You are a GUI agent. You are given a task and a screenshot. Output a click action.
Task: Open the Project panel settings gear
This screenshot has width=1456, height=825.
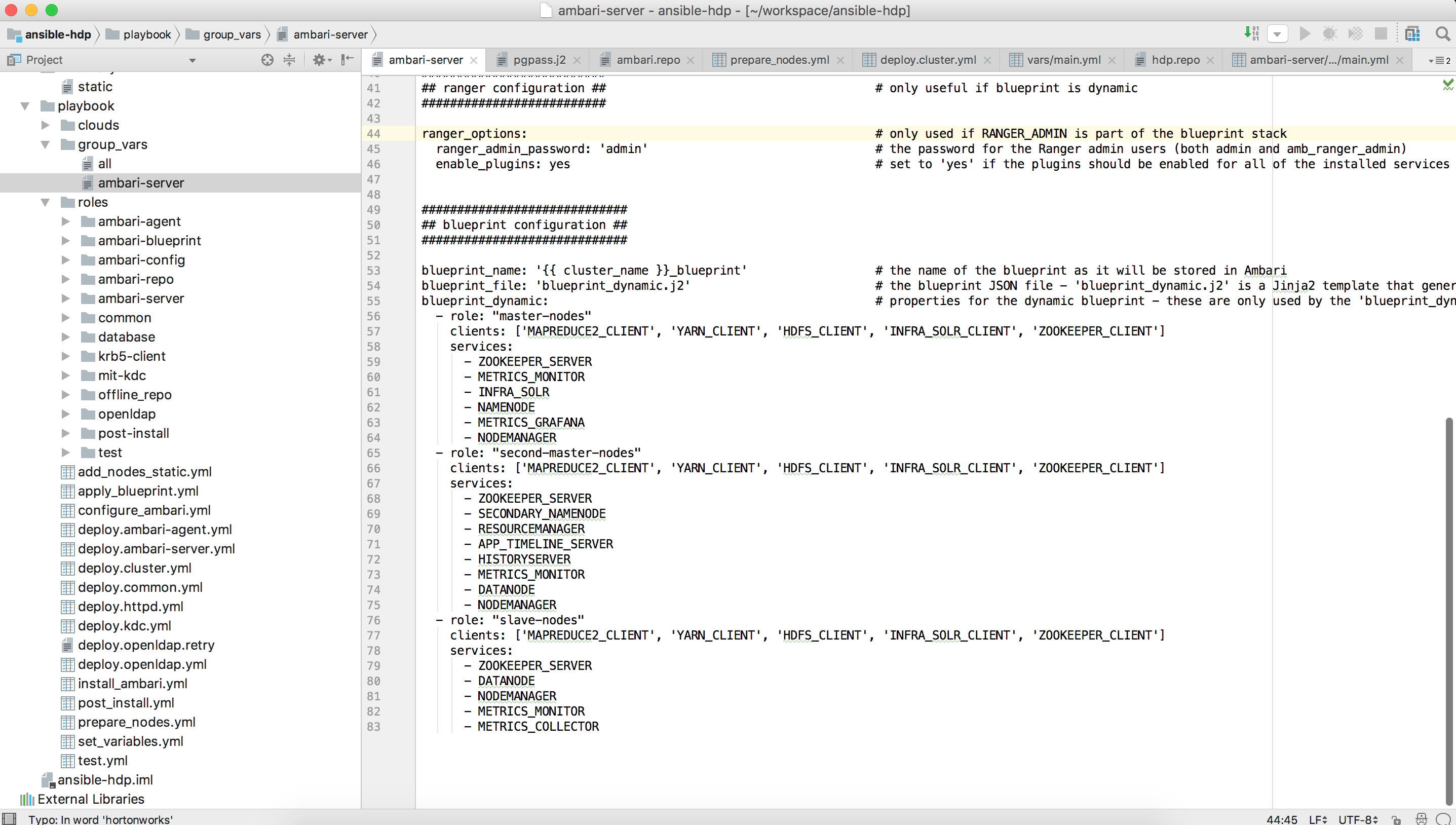[321, 59]
